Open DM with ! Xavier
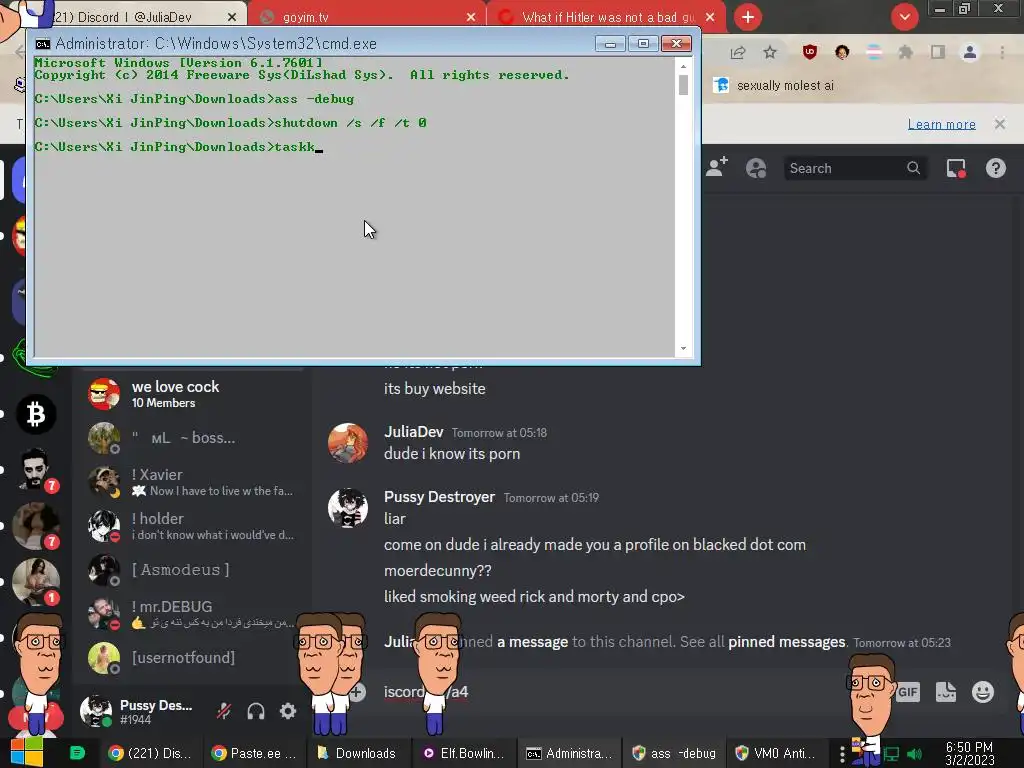Screen dimensions: 1024x768 [192, 482]
